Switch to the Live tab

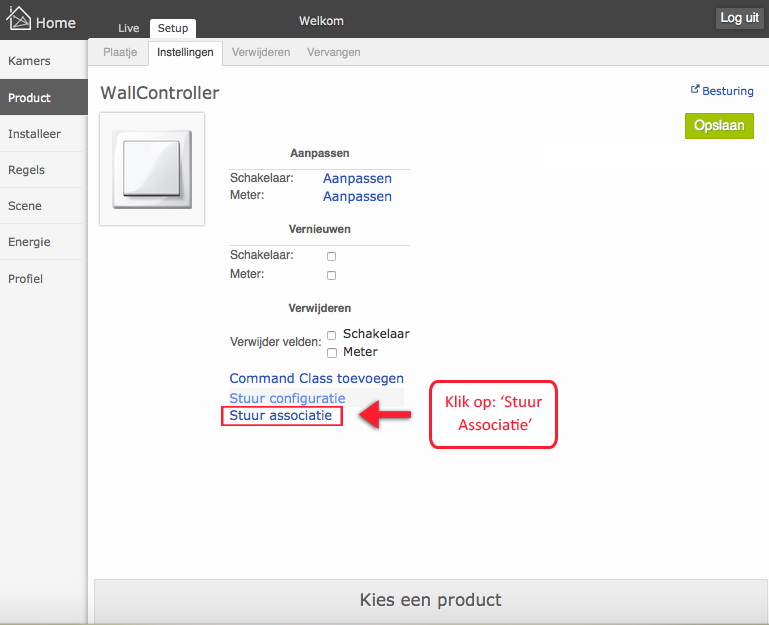(128, 28)
